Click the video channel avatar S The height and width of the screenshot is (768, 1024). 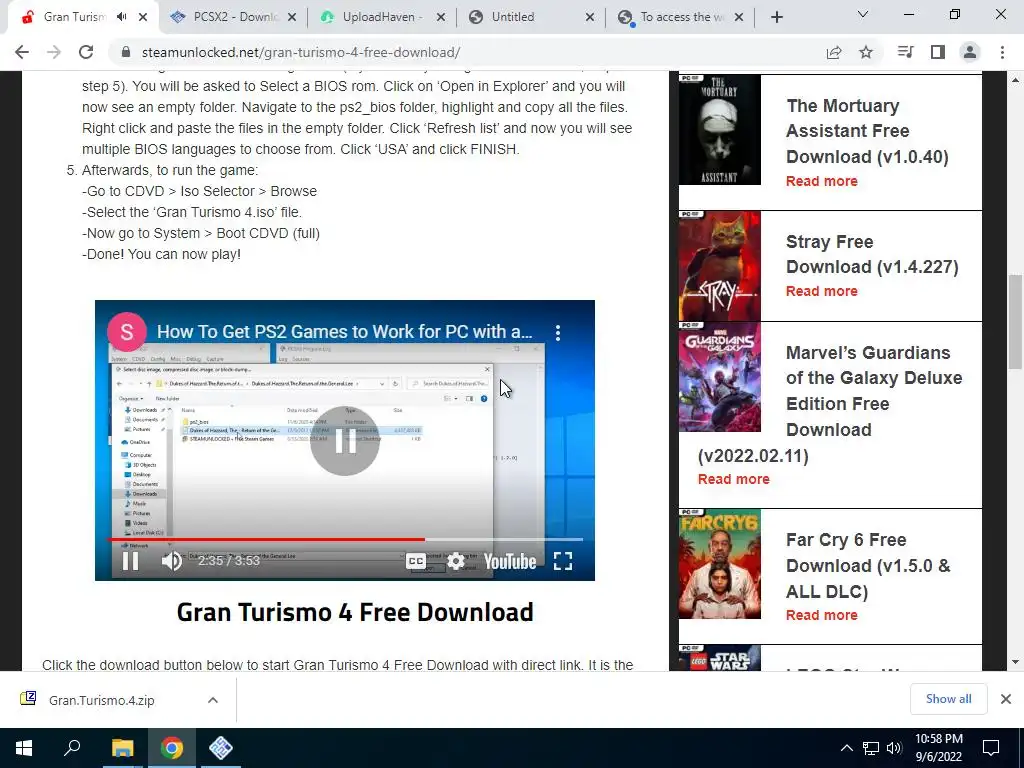pos(127,332)
